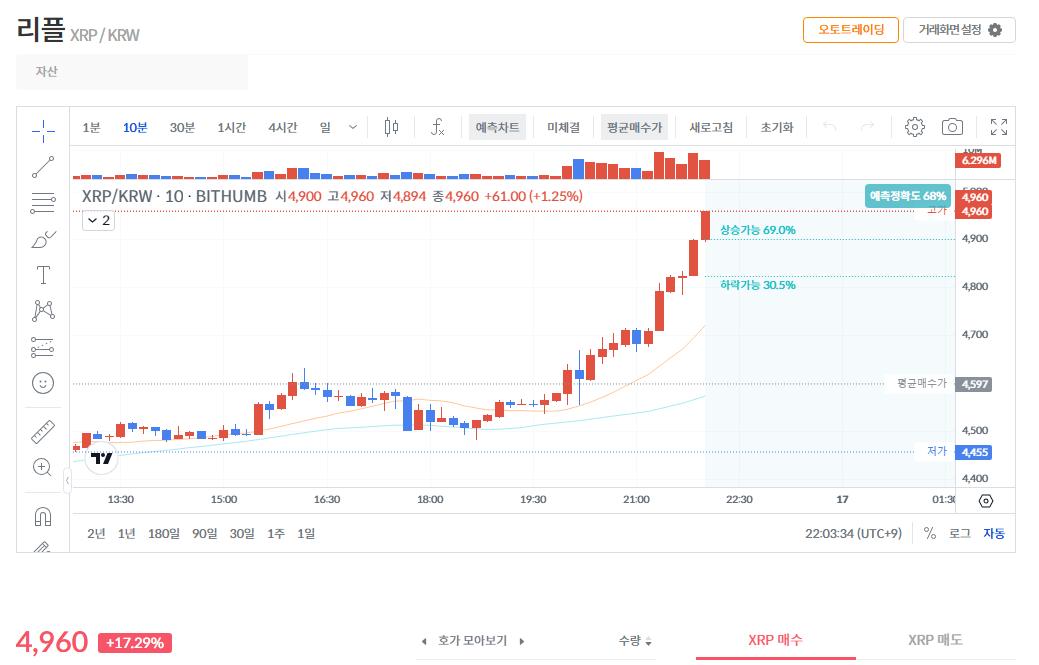Open the candlestick chart type selector

click(x=391, y=127)
